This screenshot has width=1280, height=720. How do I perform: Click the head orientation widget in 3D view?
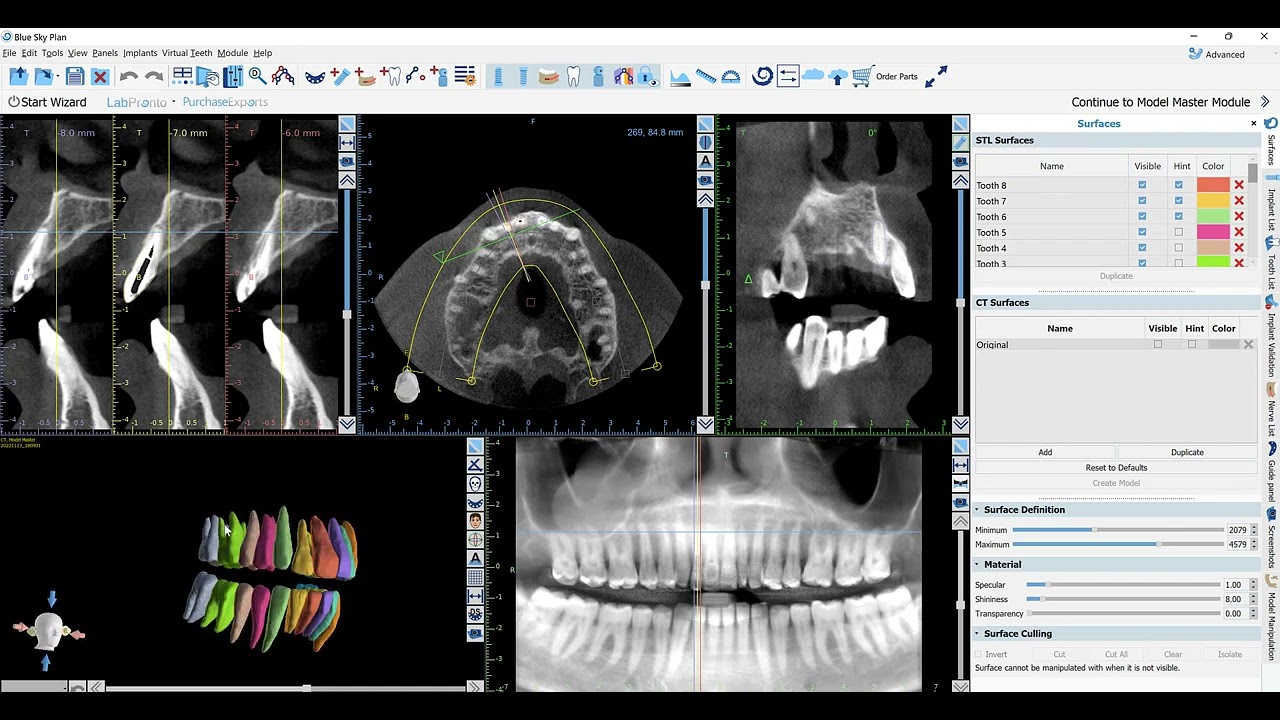[x=49, y=630]
